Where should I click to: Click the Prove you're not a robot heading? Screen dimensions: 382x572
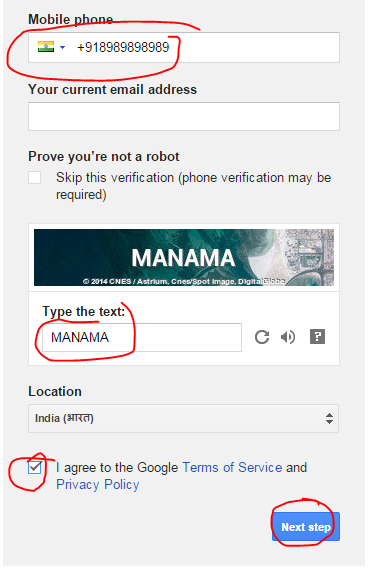(x=104, y=156)
